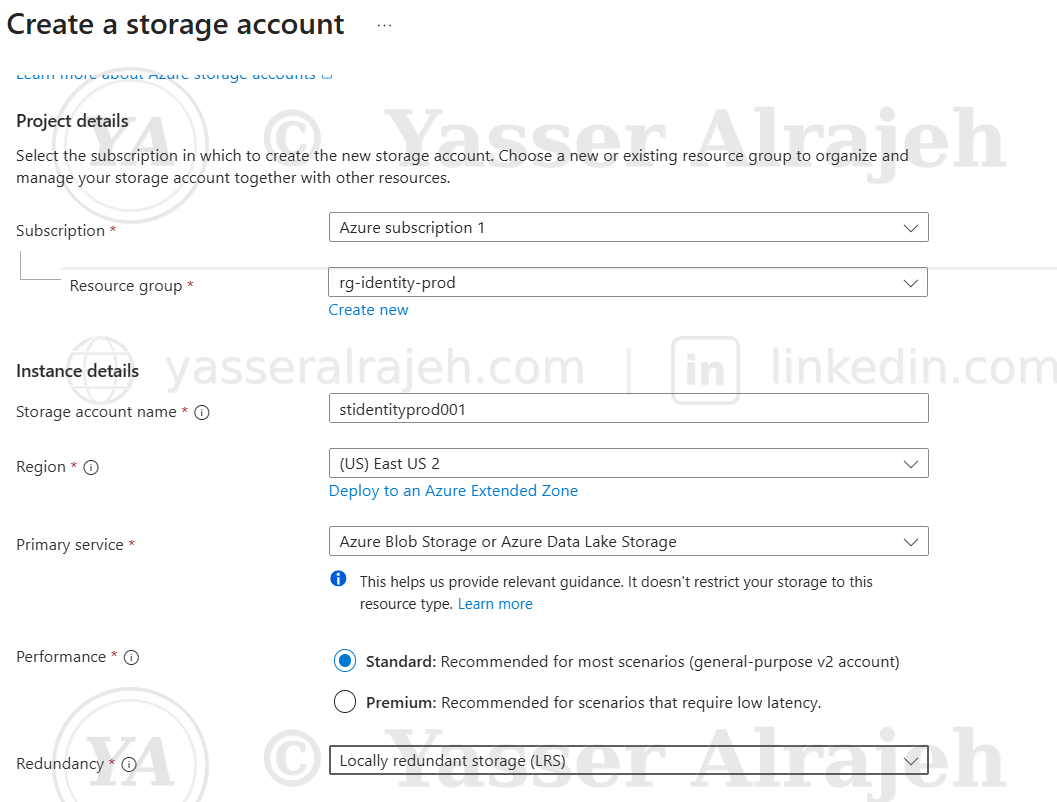
Task: Select the Premium performance radio button
Action: [345, 702]
